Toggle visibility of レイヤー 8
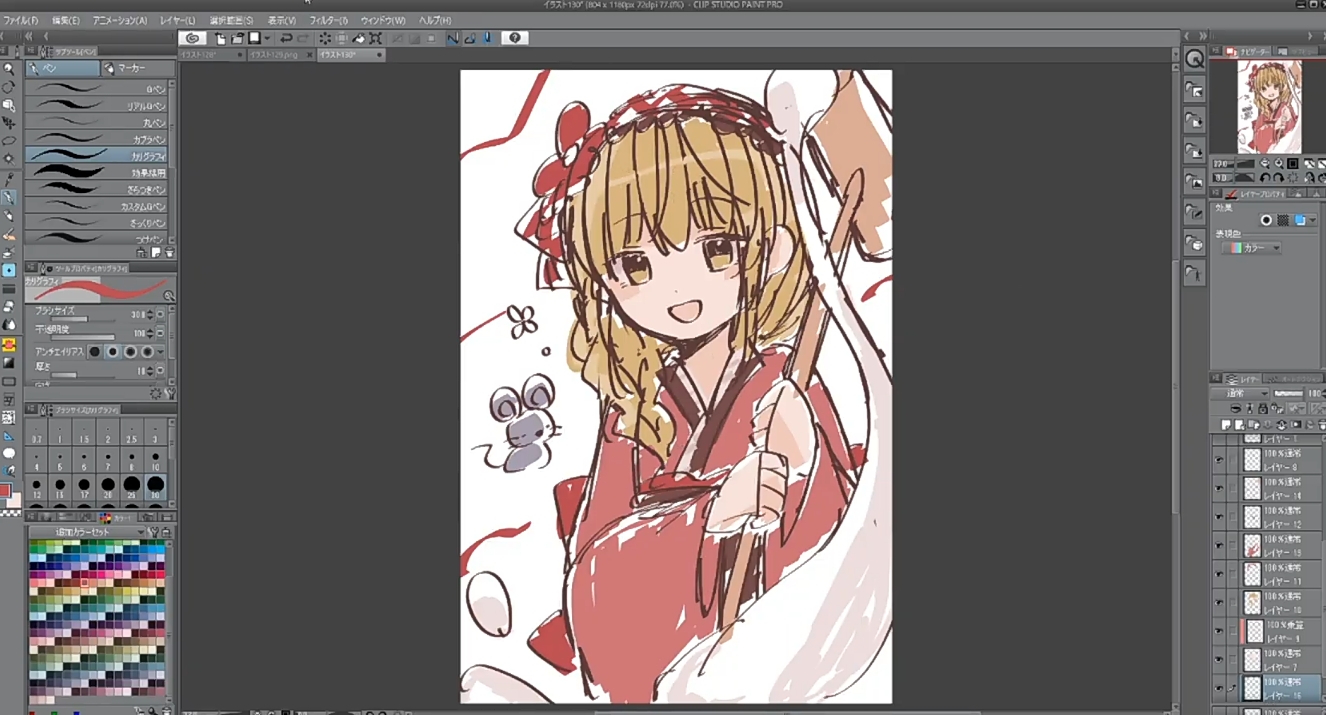 click(1219, 460)
